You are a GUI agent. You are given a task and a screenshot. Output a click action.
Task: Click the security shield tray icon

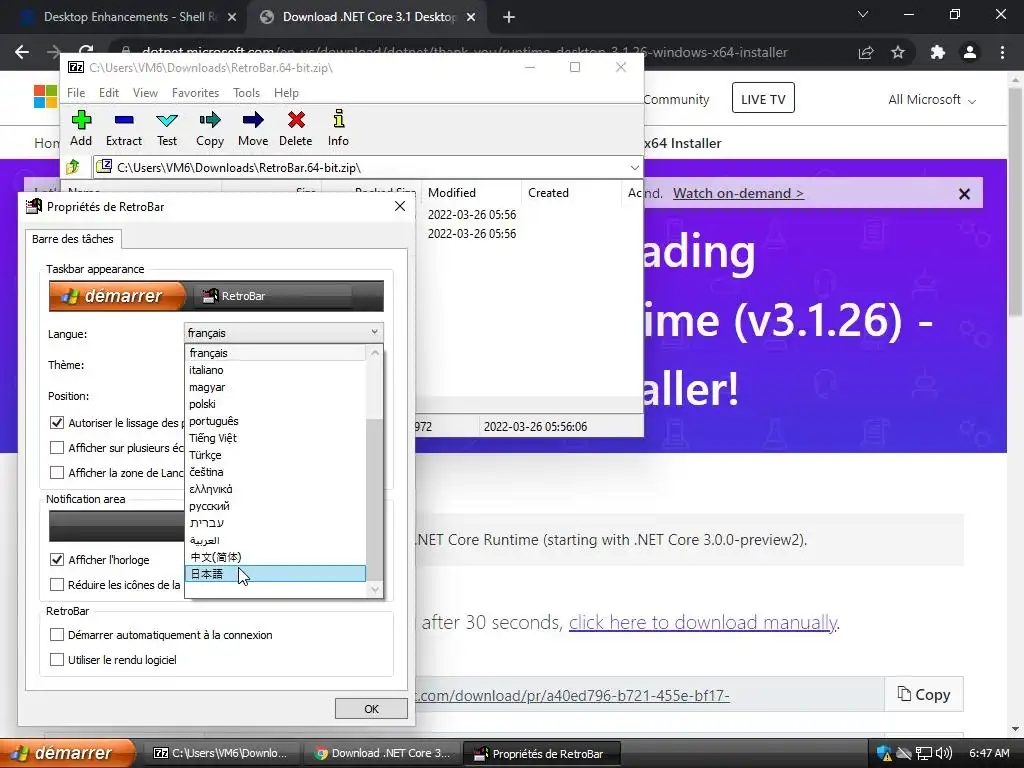[884, 753]
